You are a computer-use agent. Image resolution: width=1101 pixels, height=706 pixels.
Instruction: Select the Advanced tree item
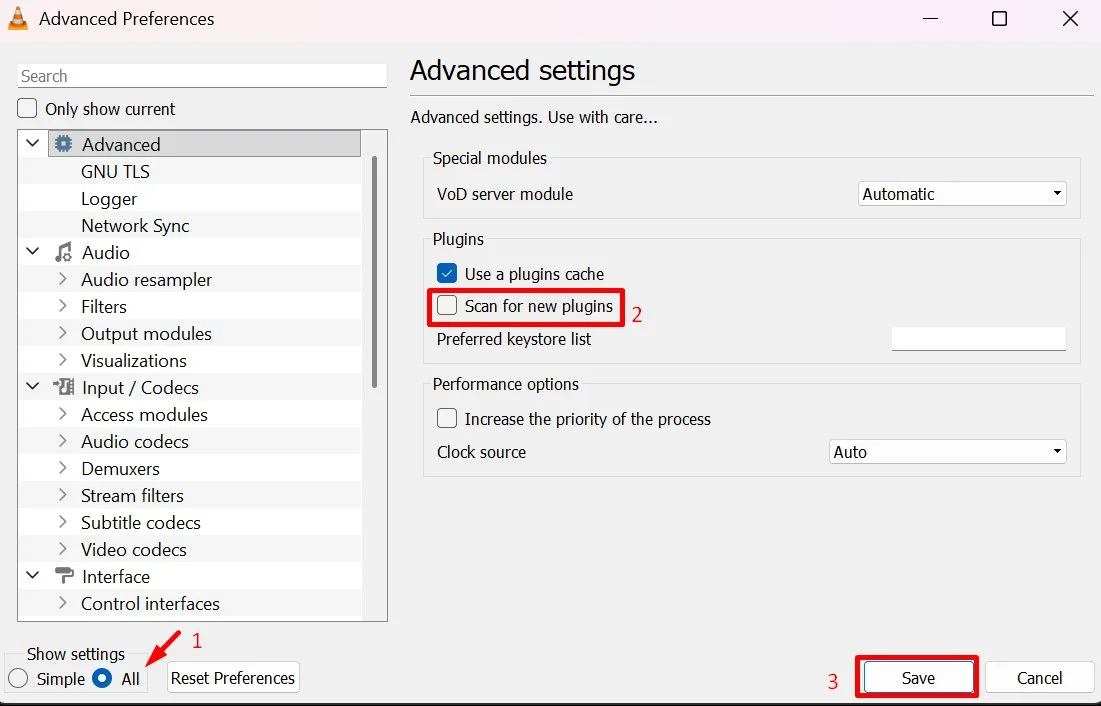[x=121, y=144]
